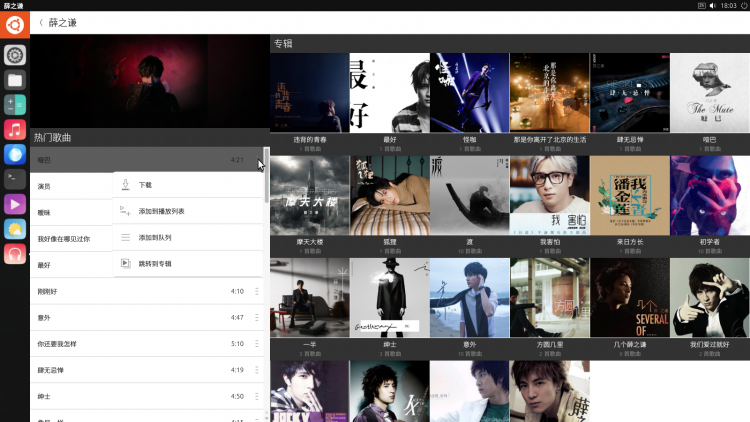Open the album cover 怪咖
Screen dimensions: 750x422
coord(470,93)
